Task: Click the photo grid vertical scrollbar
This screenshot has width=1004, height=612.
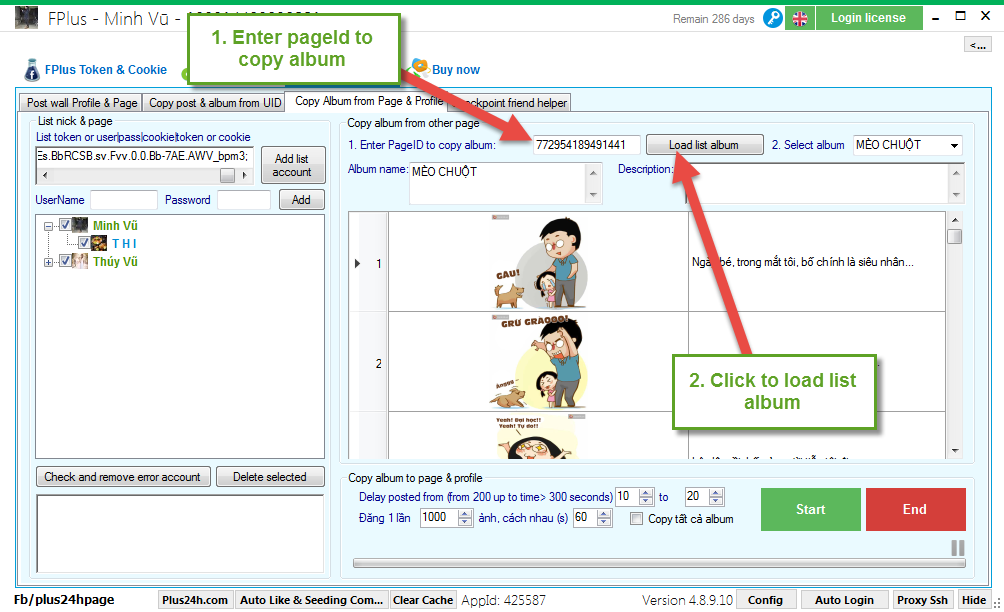Action: point(955,335)
